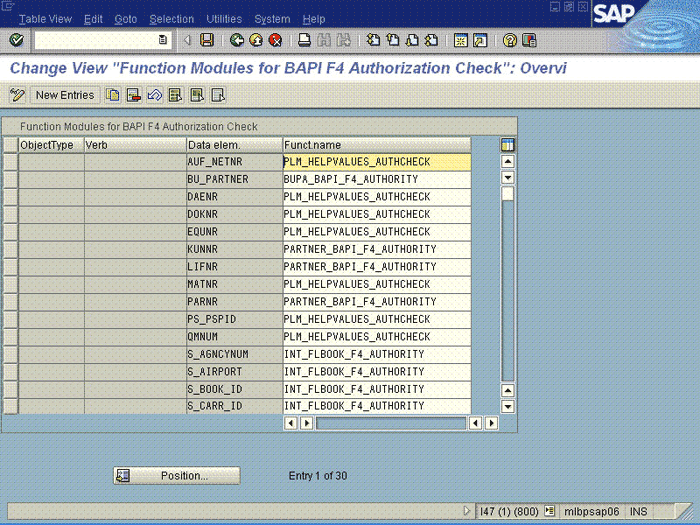
Task: Click the yellow Exit arrow icon
Action: (x=256, y=40)
